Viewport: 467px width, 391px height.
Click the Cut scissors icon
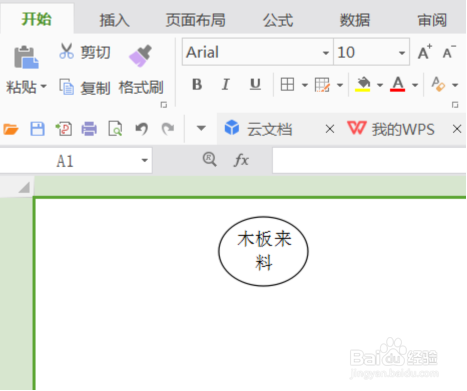pyautogui.click(x=66, y=51)
